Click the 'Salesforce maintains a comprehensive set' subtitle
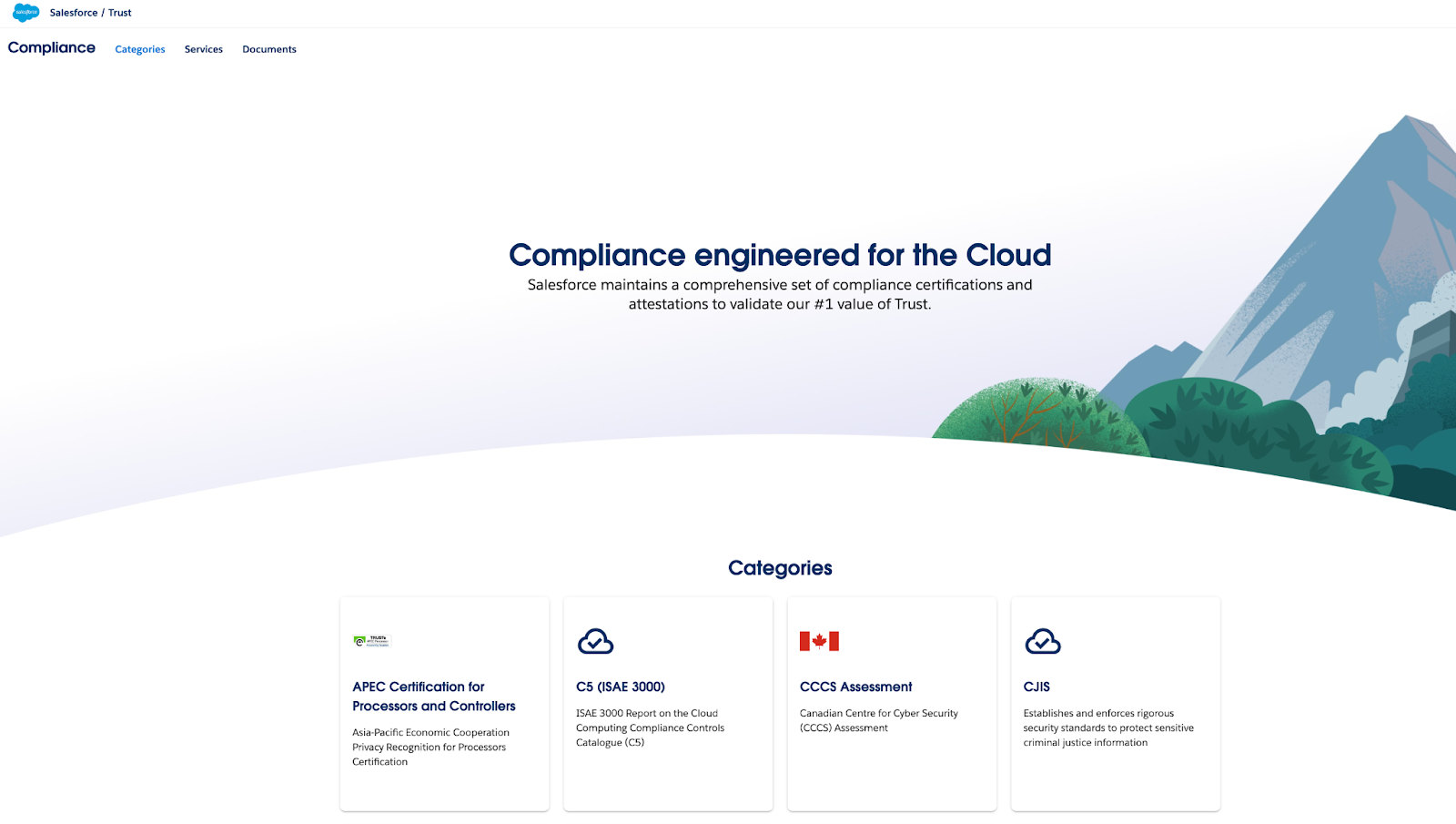The width and height of the screenshot is (1456, 824). coord(780,294)
